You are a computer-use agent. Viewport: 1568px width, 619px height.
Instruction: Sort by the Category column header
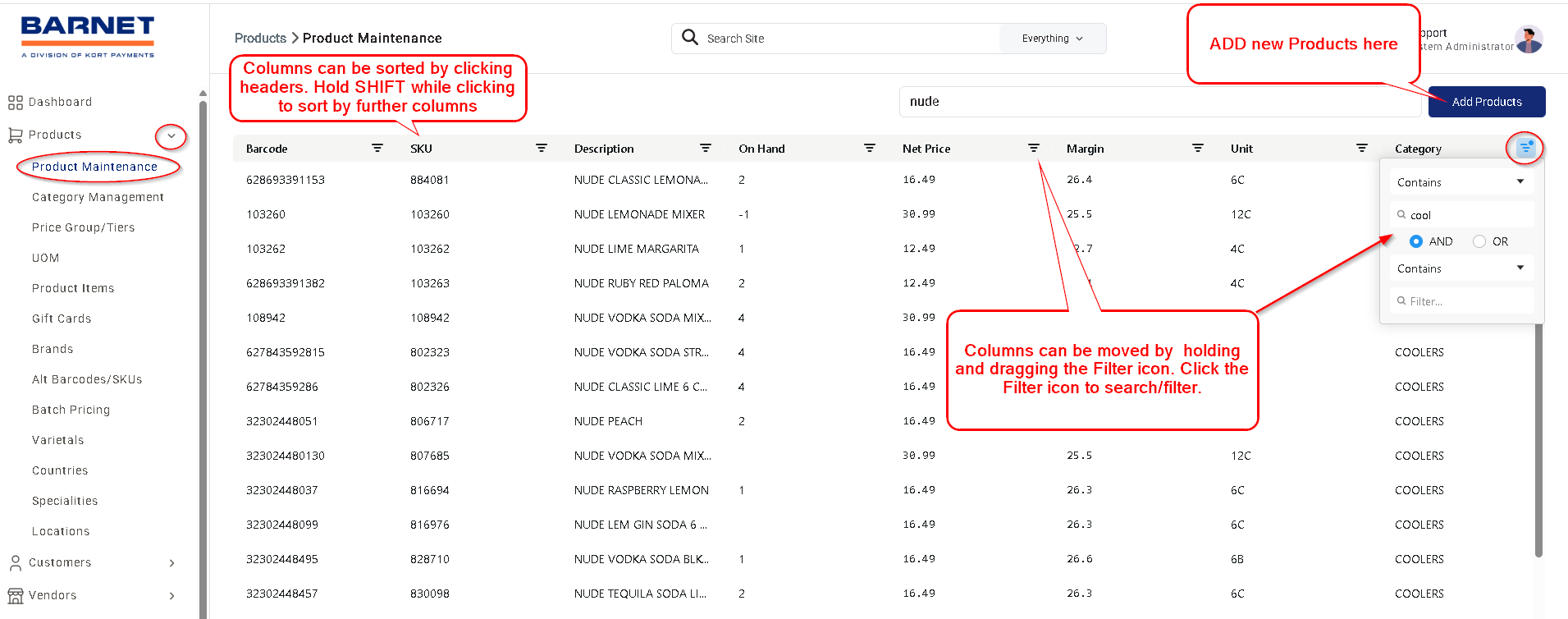point(1418,149)
